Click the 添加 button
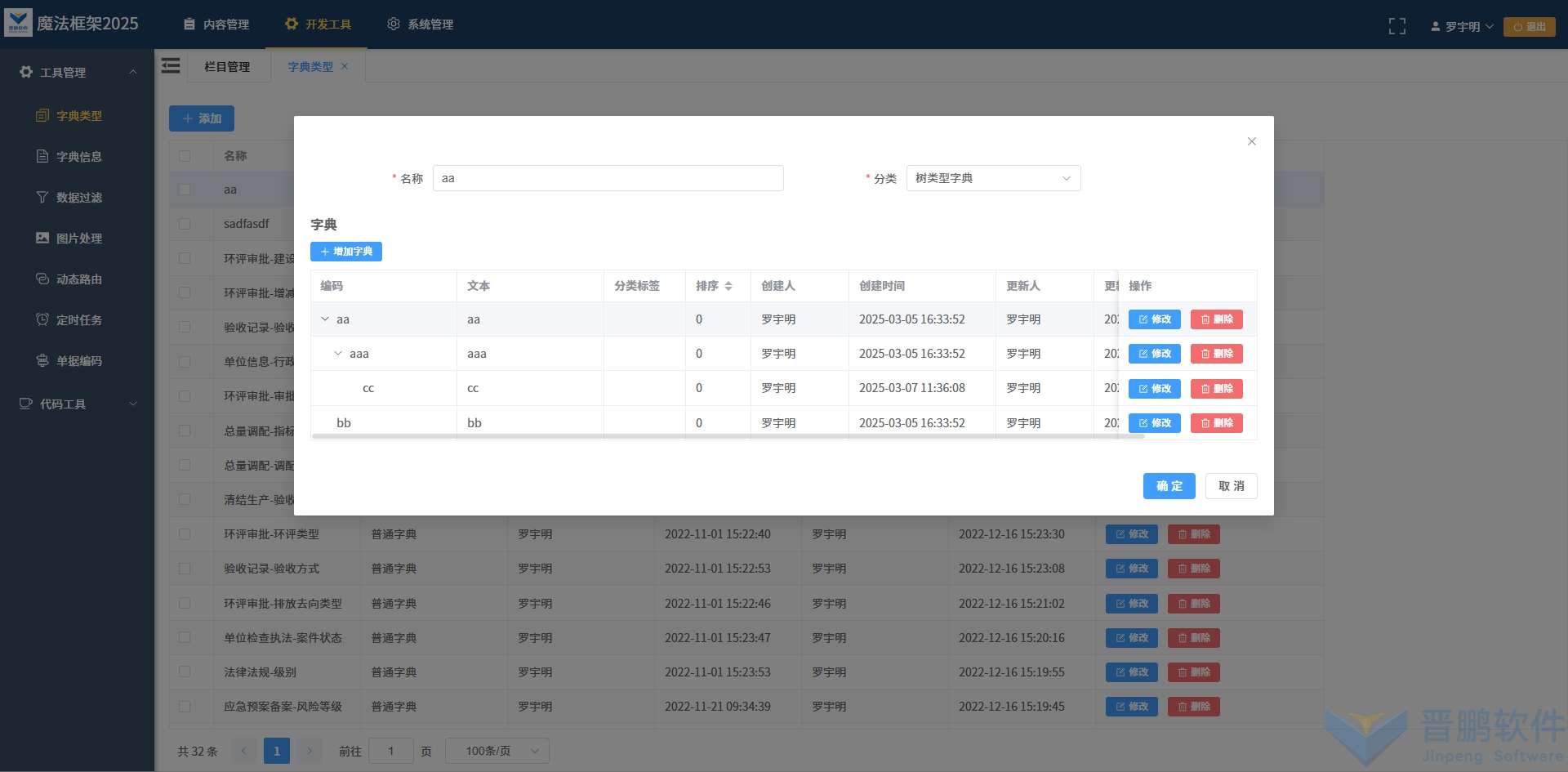Viewport: 1568px width, 772px height. pos(202,118)
